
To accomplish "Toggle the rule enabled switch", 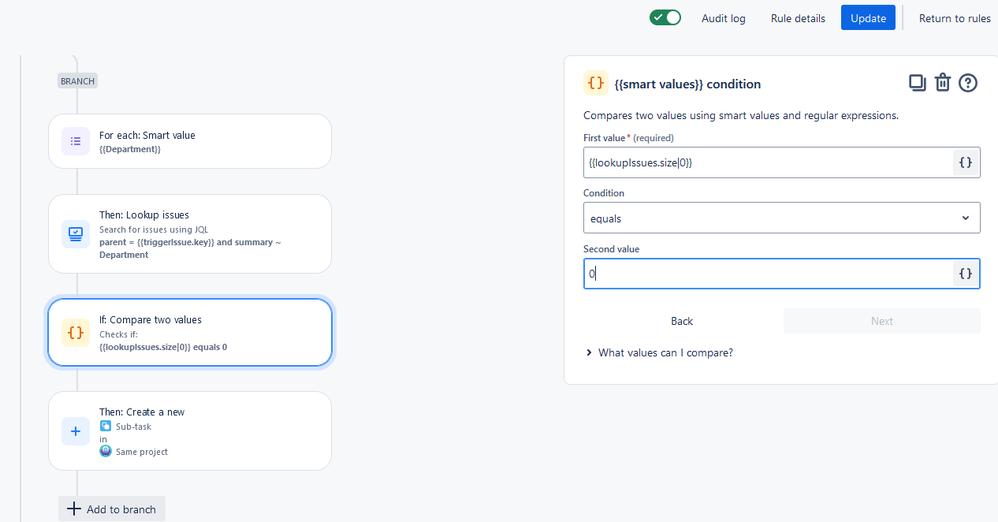I will point(665,17).
